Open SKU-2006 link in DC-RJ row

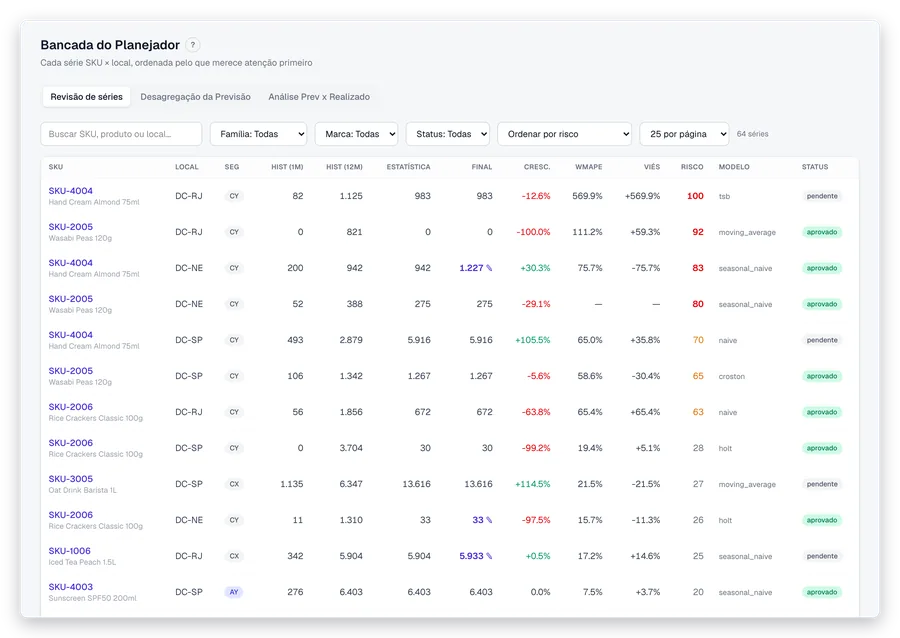pos(71,407)
